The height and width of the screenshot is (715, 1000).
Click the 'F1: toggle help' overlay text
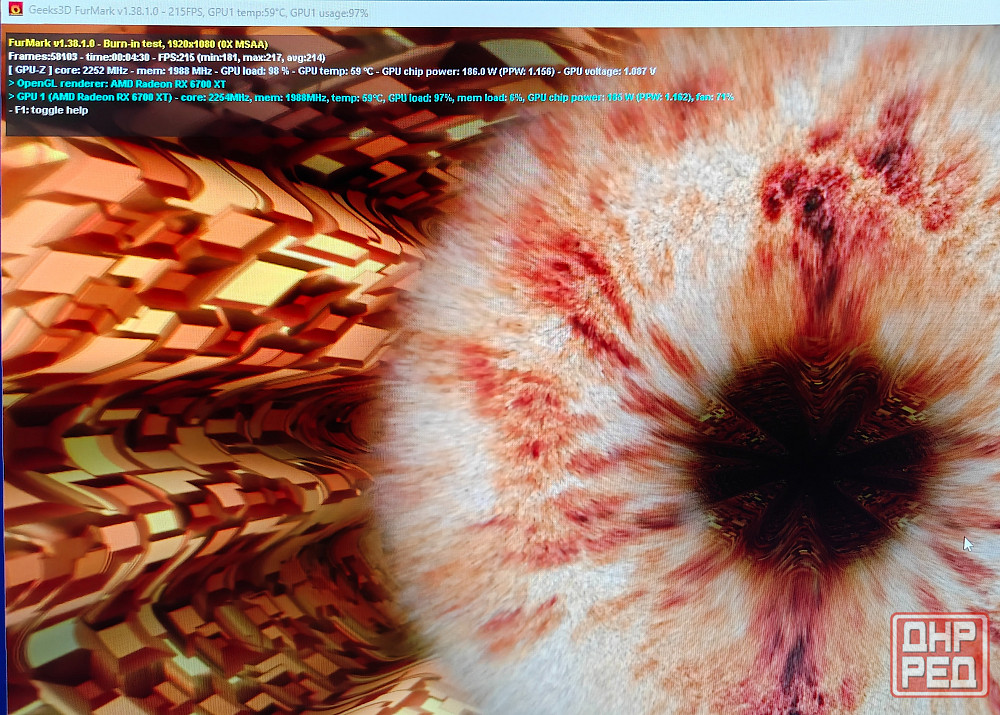click(51, 110)
